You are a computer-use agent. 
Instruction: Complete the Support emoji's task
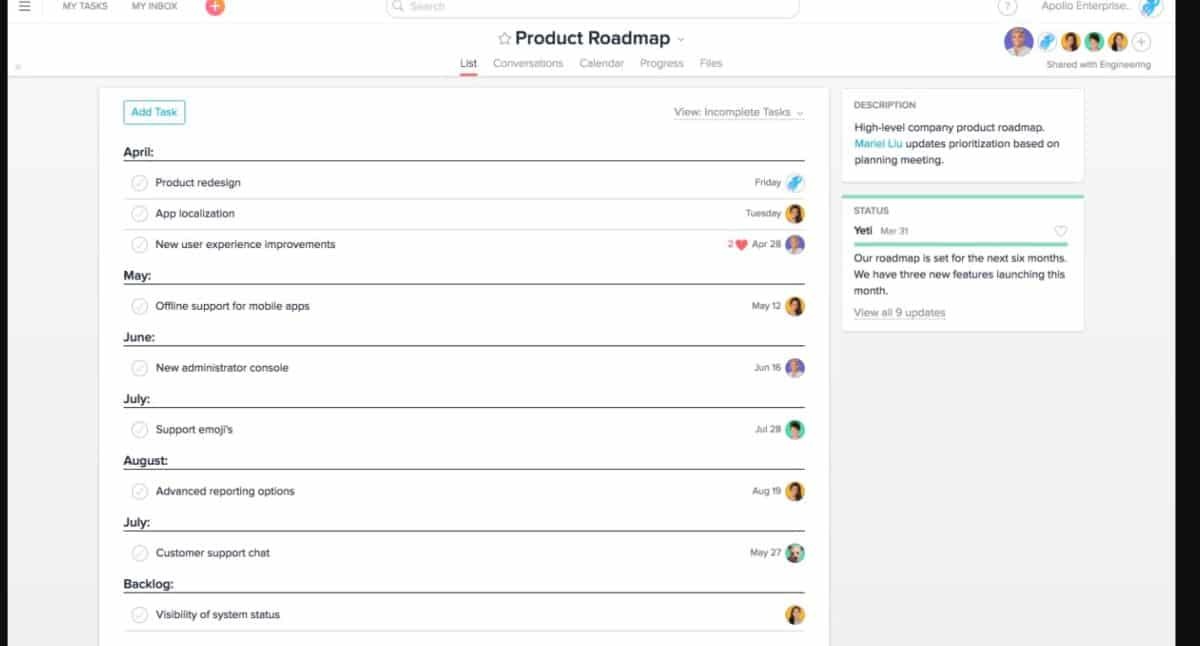pos(140,430)
